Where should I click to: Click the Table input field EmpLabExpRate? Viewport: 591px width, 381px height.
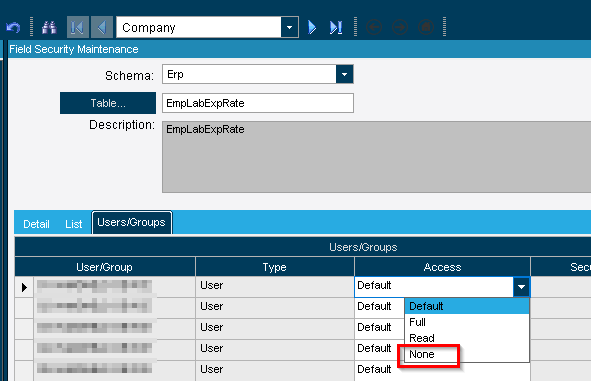tap(258, 103)
